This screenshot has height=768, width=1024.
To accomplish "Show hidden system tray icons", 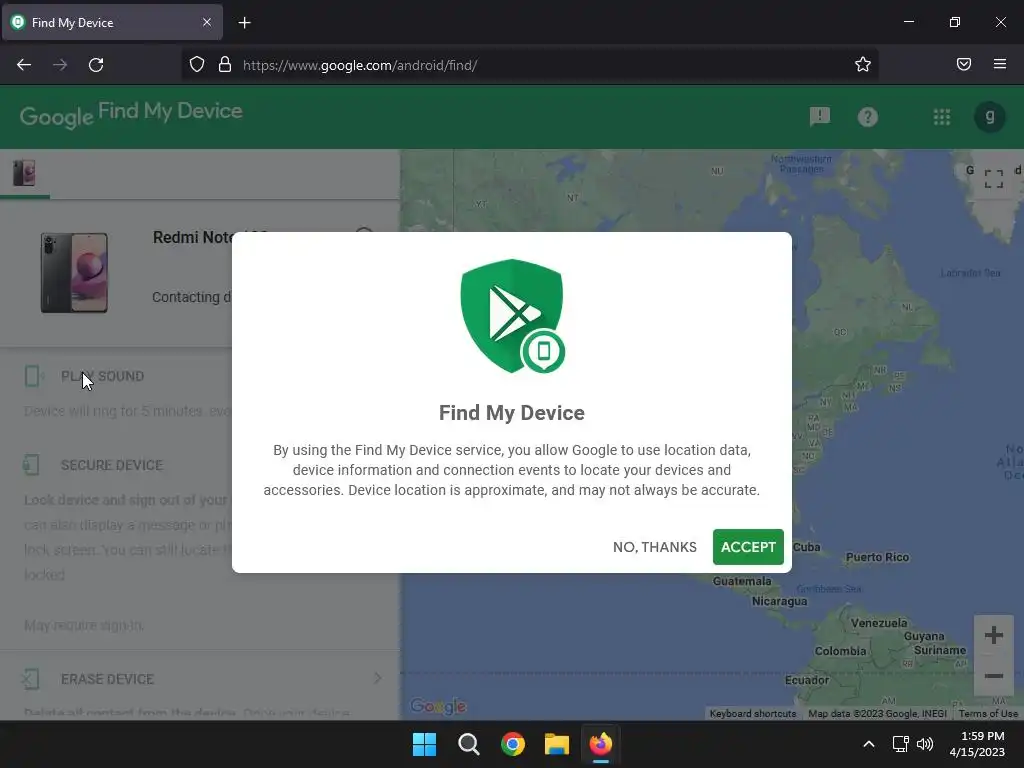I will pos(869,744).
